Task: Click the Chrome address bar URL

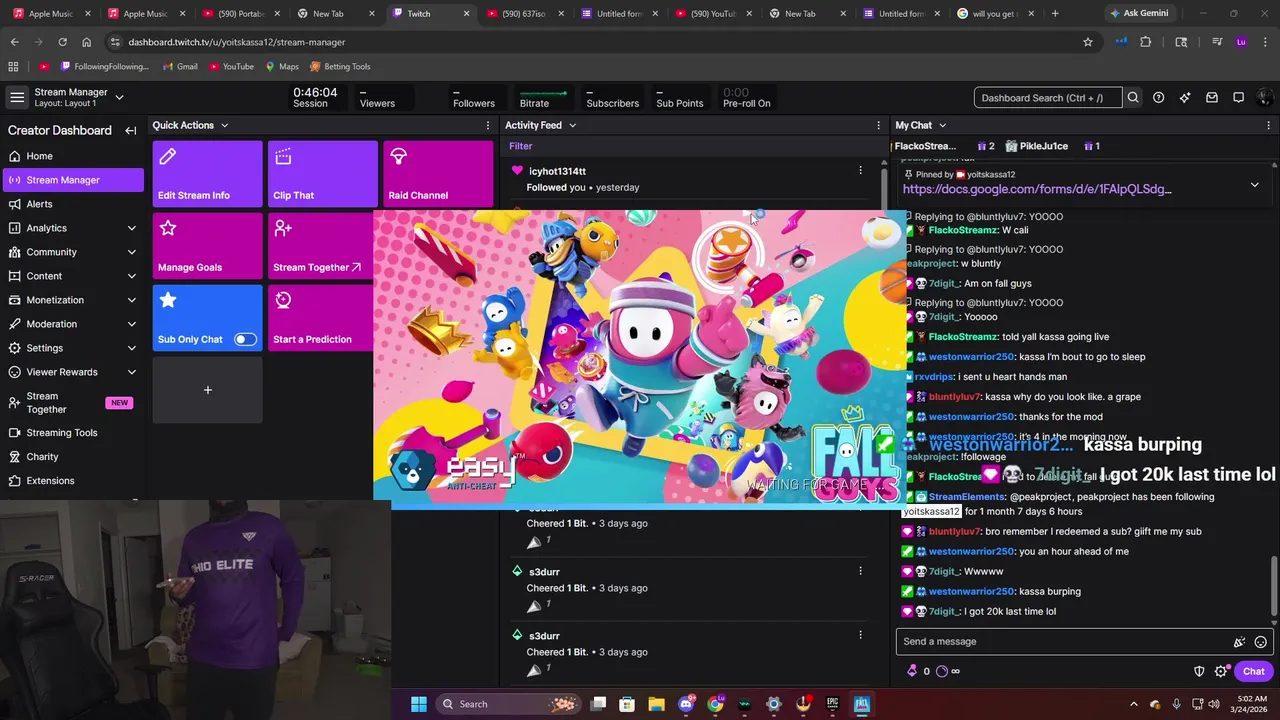Action: click(x=237, y=42)
